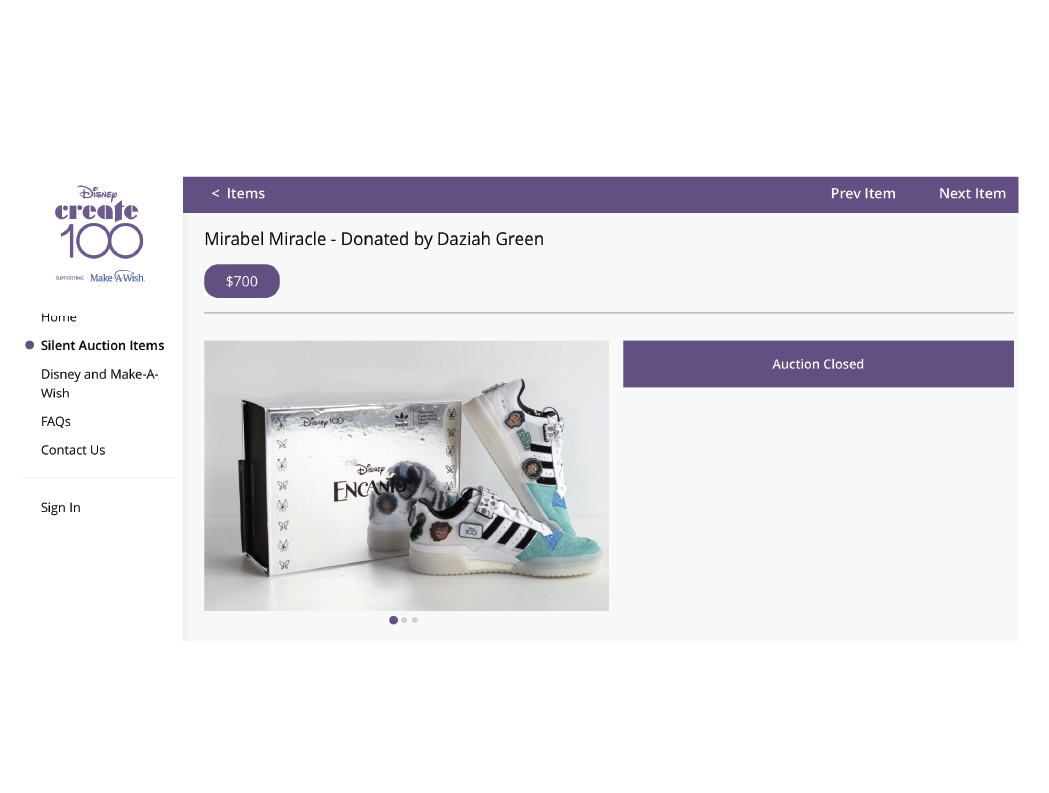Click the Make-A-Wish supporting logo
Image resolution: width=1049 pixels, height=793 pixels.
(117, 278)
